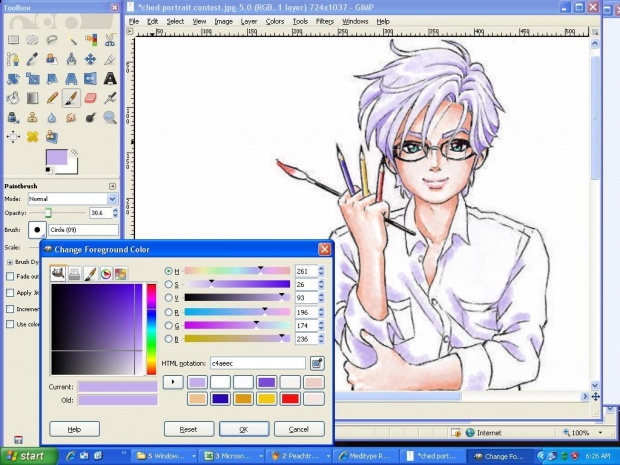Select the Crop knife tool
Viewport: 620px width, 465px height.
[x=110, y=59]
